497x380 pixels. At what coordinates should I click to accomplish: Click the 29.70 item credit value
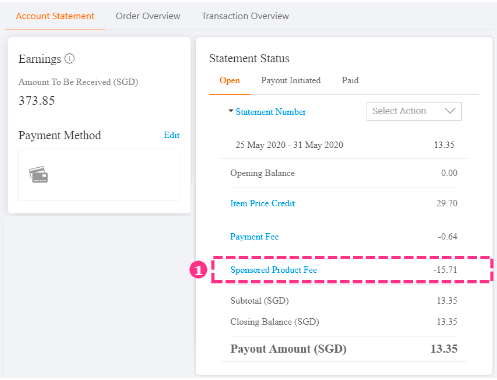pos(447,203)
